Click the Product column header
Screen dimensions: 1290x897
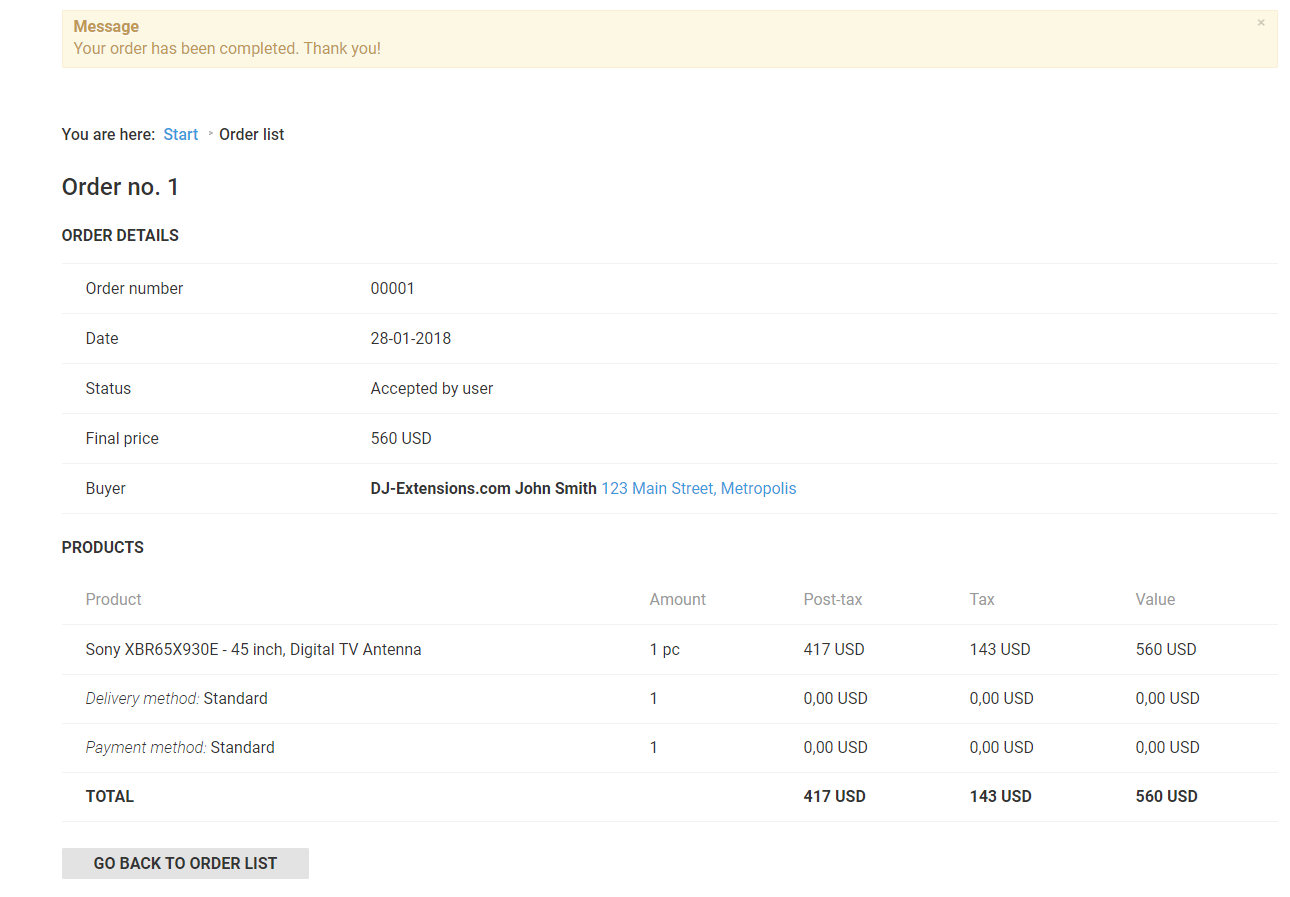click(114, 599)
